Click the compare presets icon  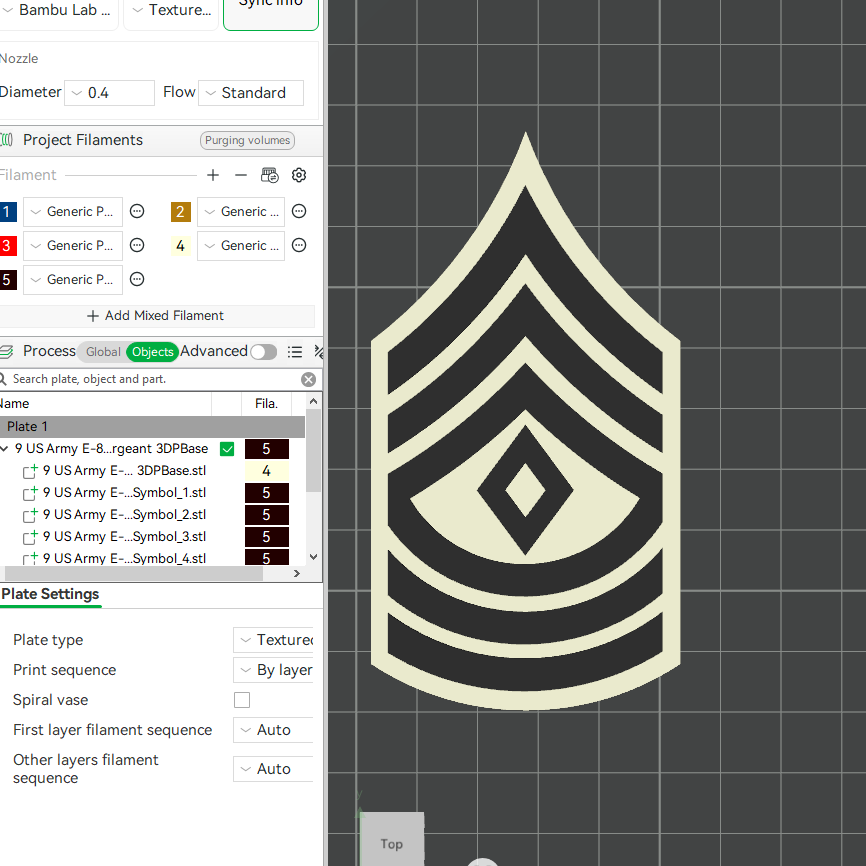[318, 352]
